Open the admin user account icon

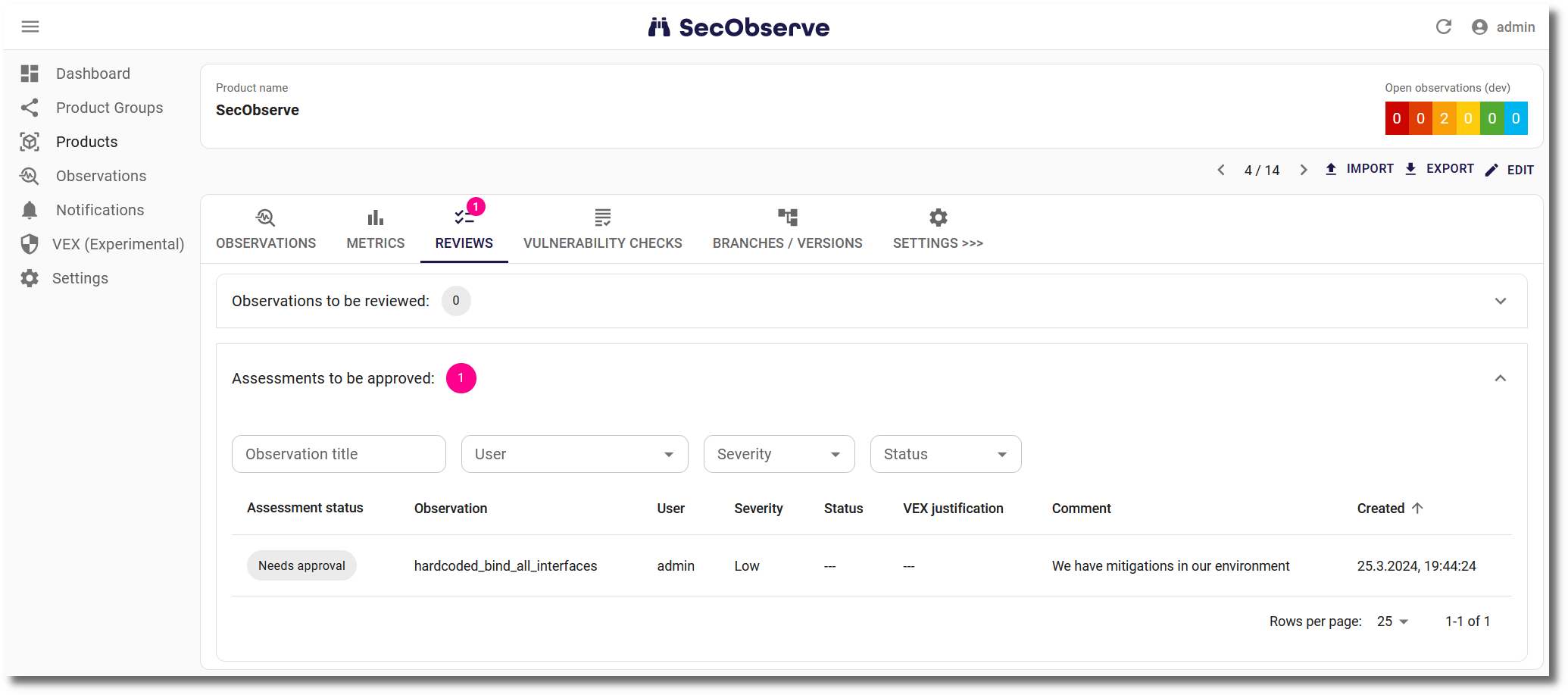click(1479, 27)
